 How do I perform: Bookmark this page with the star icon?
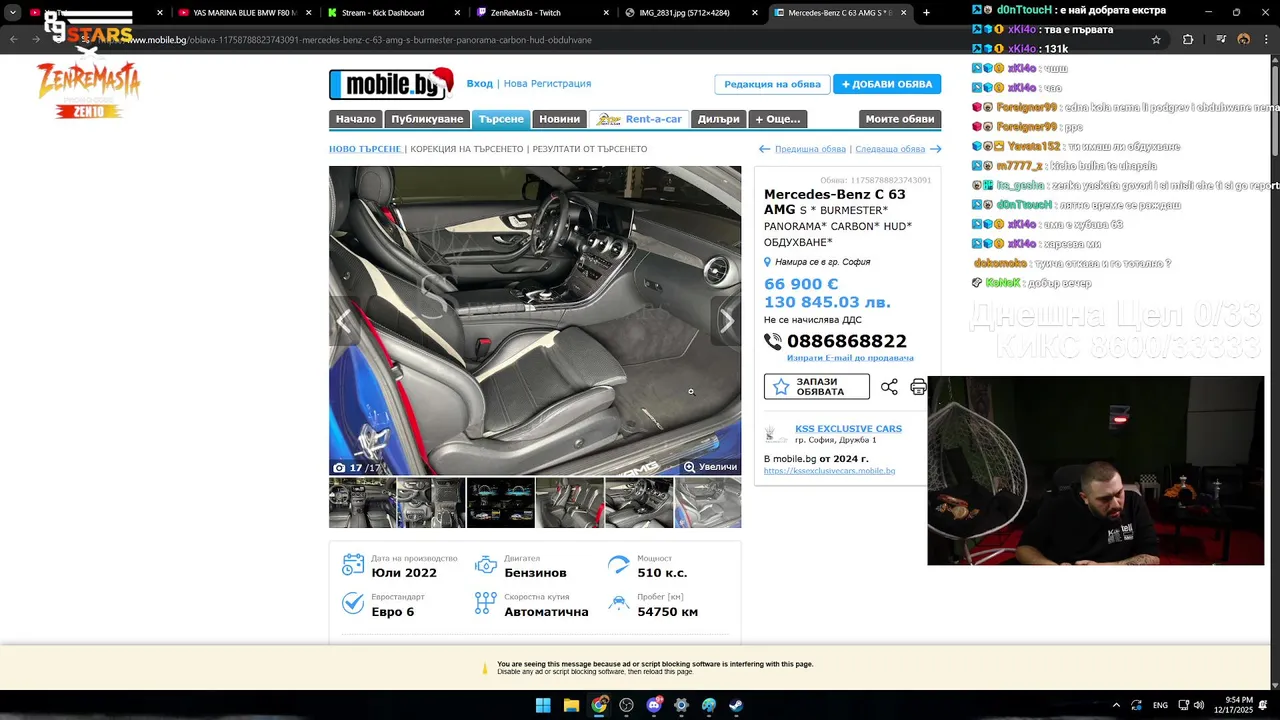point(1156,40)
